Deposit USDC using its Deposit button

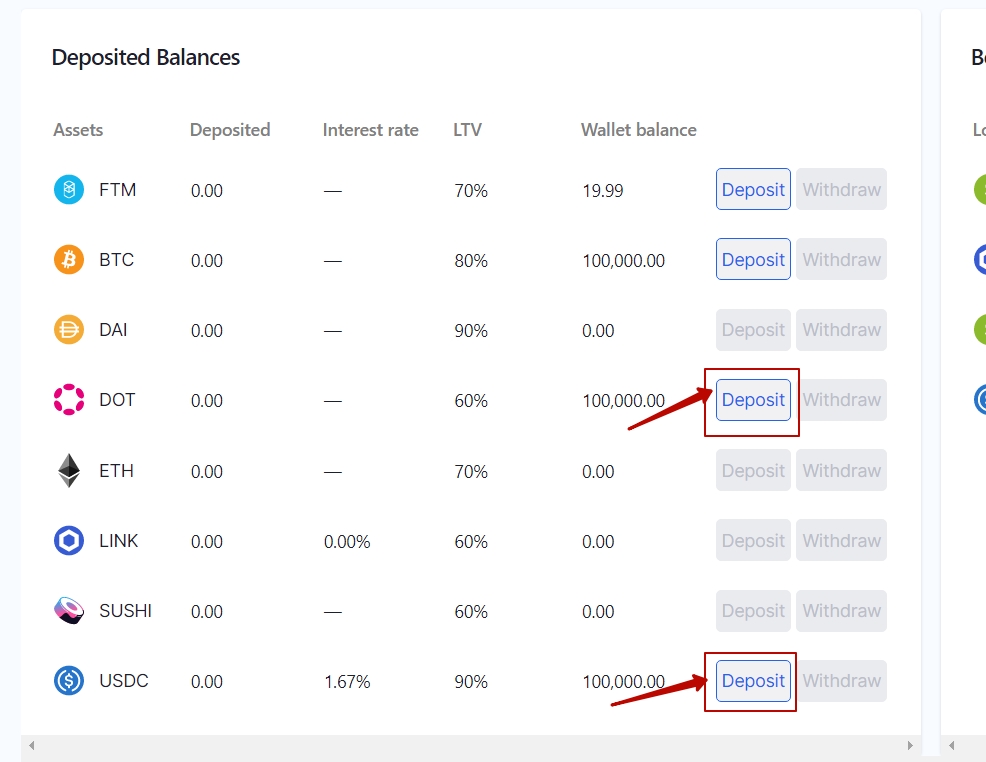(753, 681)
